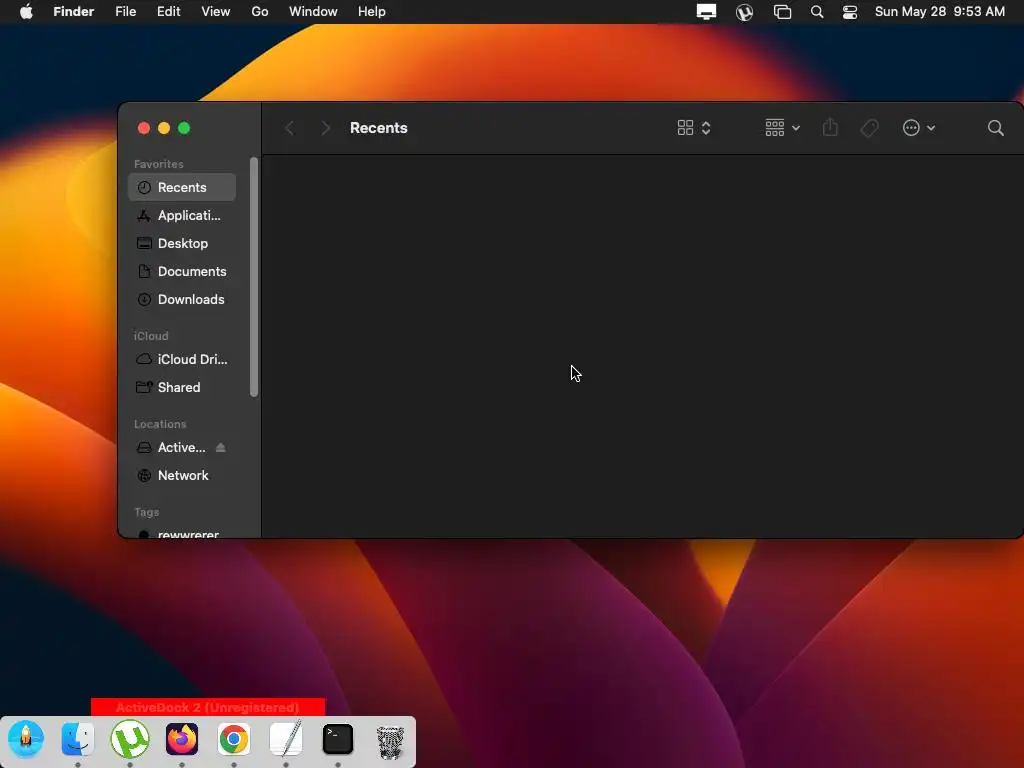
Task: Open the Edit menu
Action: pyautogui.click(x=168, y=11)
